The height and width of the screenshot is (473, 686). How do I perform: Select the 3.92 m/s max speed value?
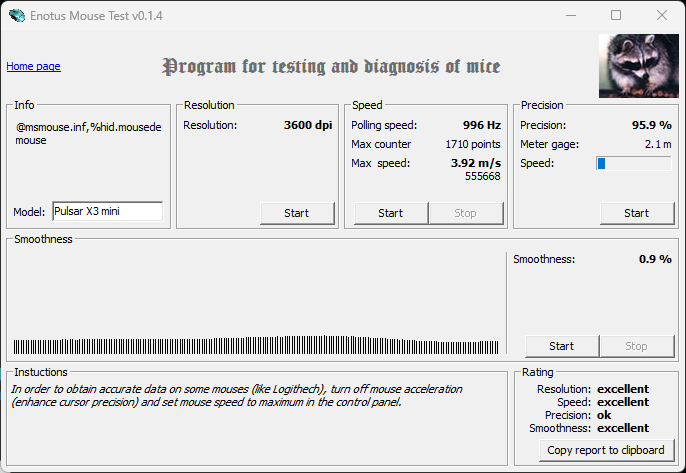pyautogui.click(x=476, y=163)
